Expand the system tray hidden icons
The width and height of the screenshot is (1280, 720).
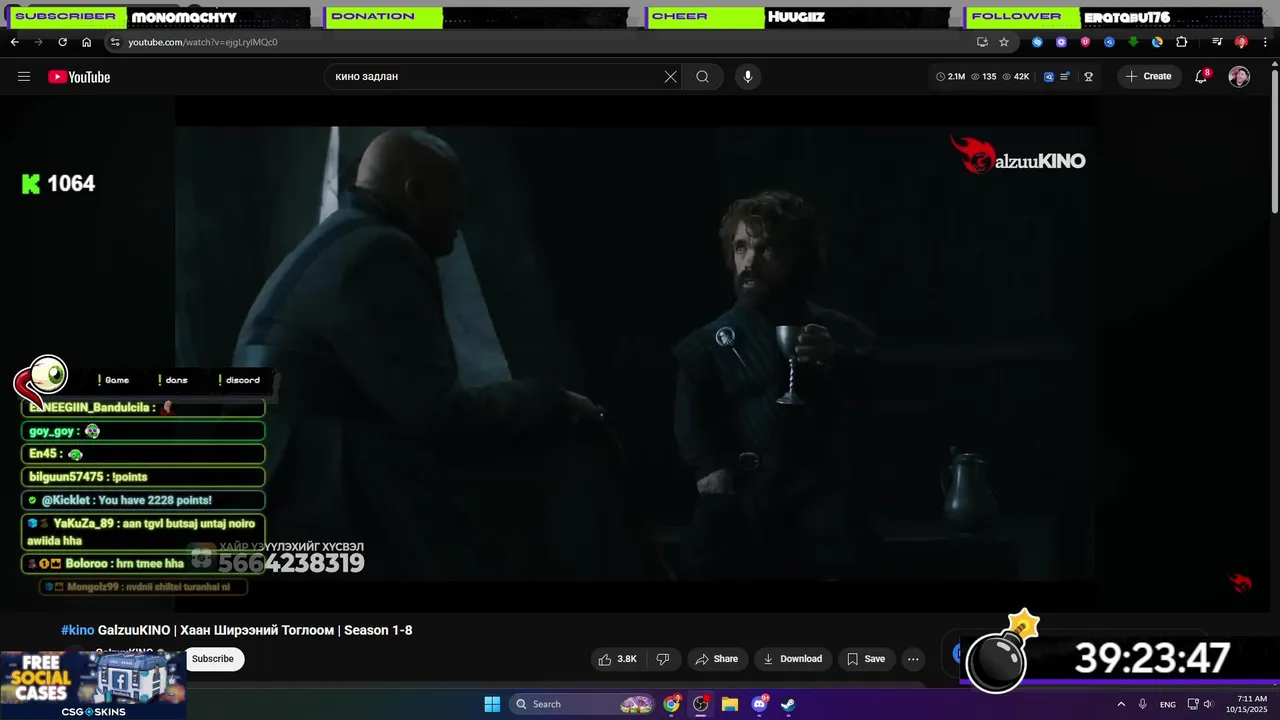coord(1121,704)
